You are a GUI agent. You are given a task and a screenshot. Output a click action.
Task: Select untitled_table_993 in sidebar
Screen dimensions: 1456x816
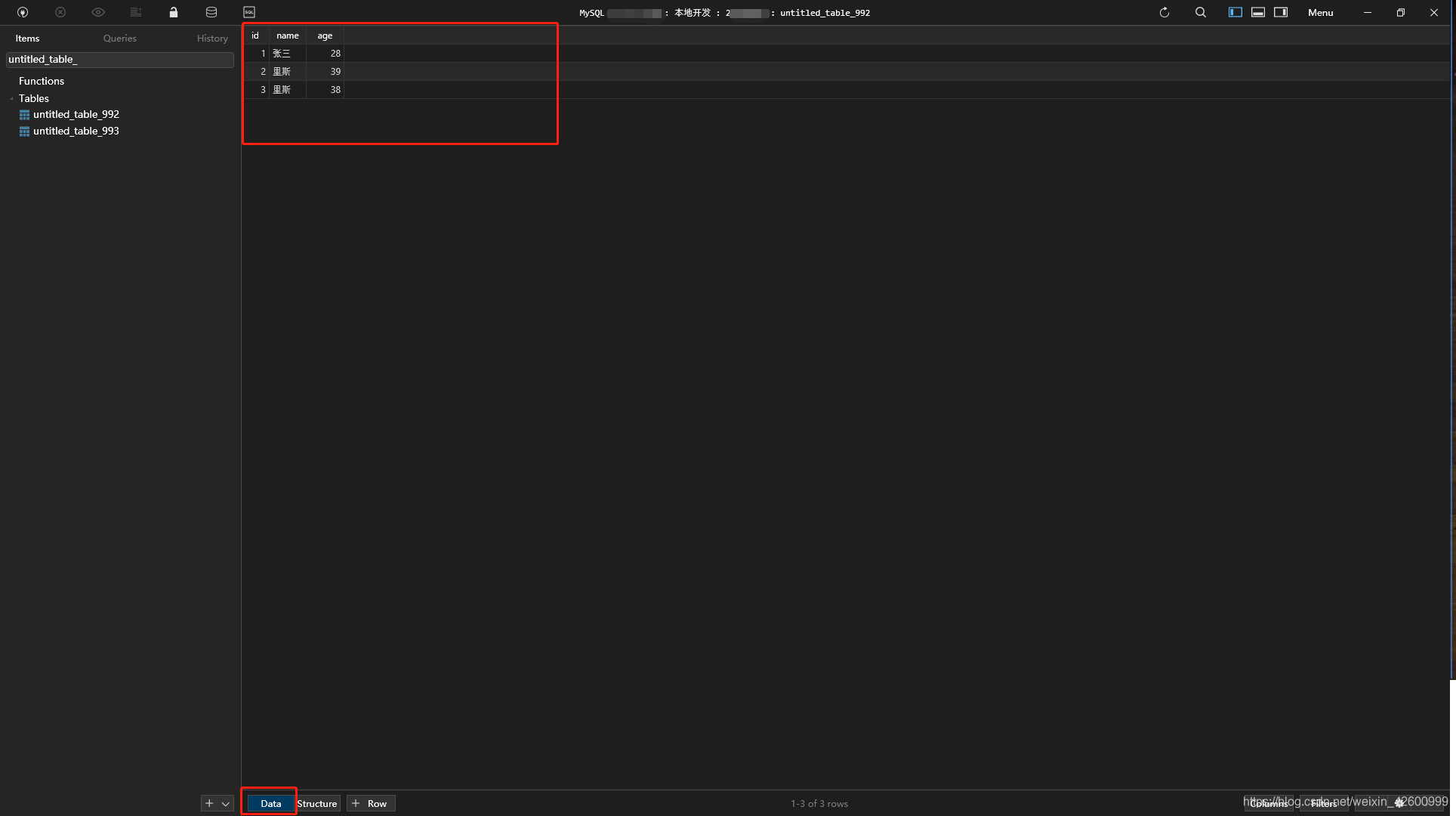tap(76, 131)
